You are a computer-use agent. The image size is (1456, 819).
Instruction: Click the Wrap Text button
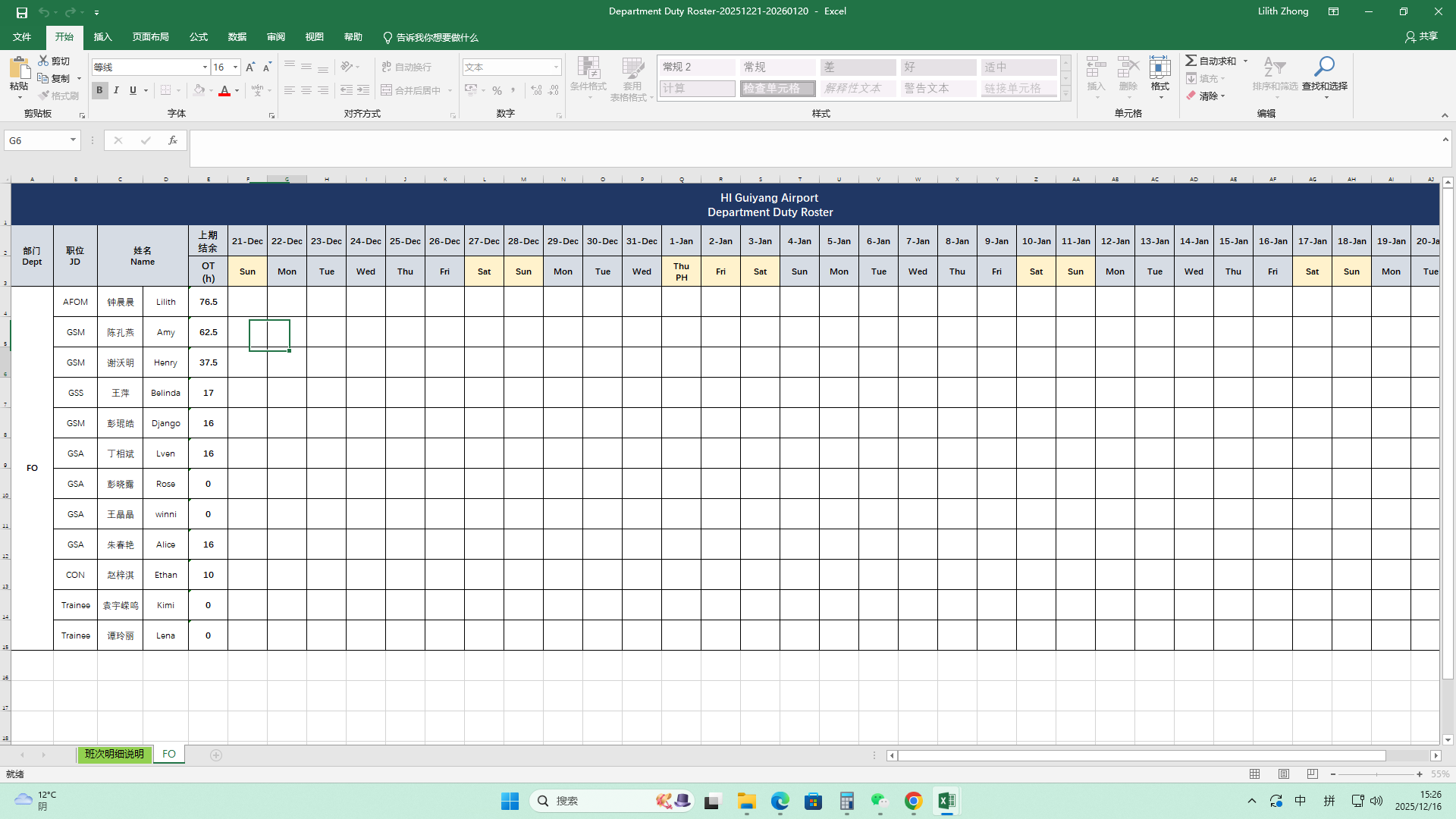[x=406, y=67]
